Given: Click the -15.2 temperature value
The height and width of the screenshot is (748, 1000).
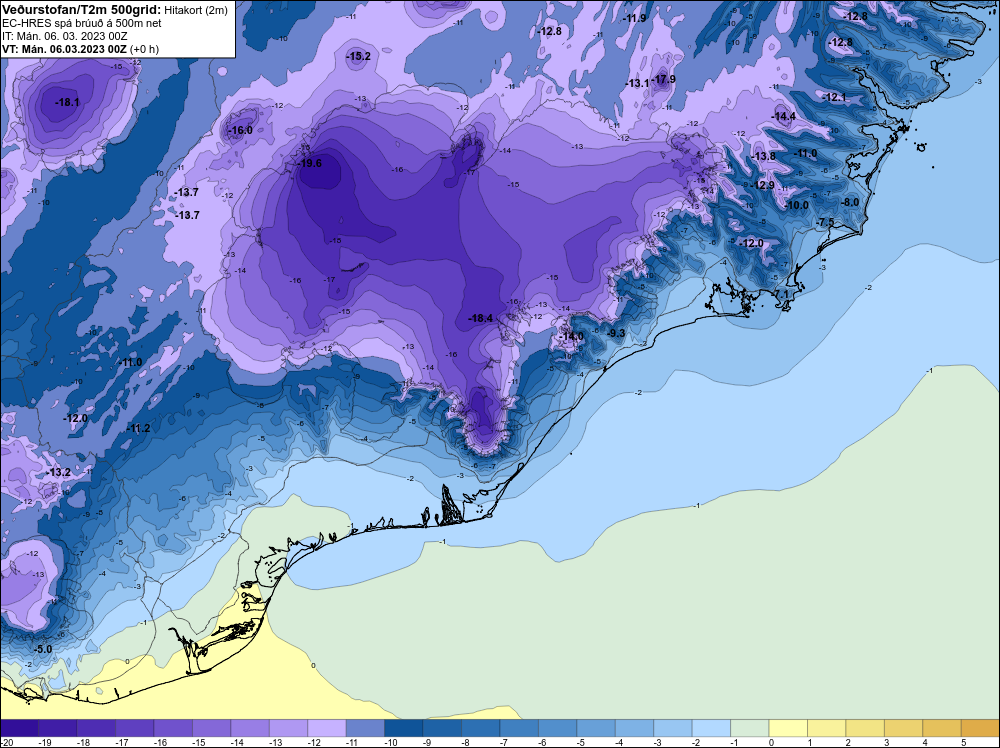Looking at the screenshot, I should (358, 56).
